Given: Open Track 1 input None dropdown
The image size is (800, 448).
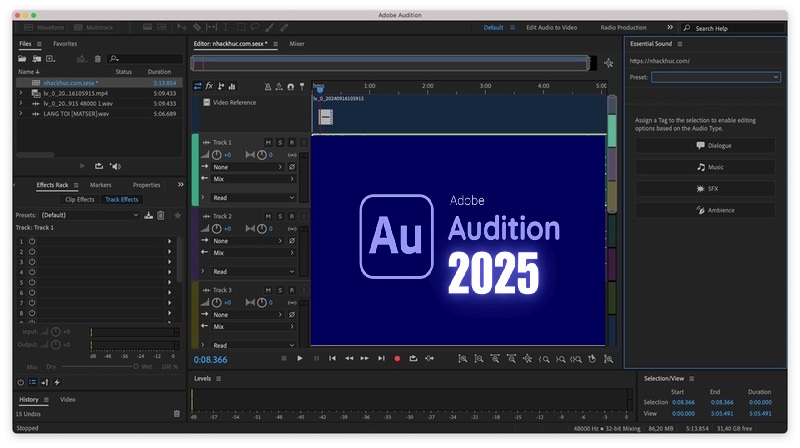Looking at the screenshot, I should [x=247, y=167].
